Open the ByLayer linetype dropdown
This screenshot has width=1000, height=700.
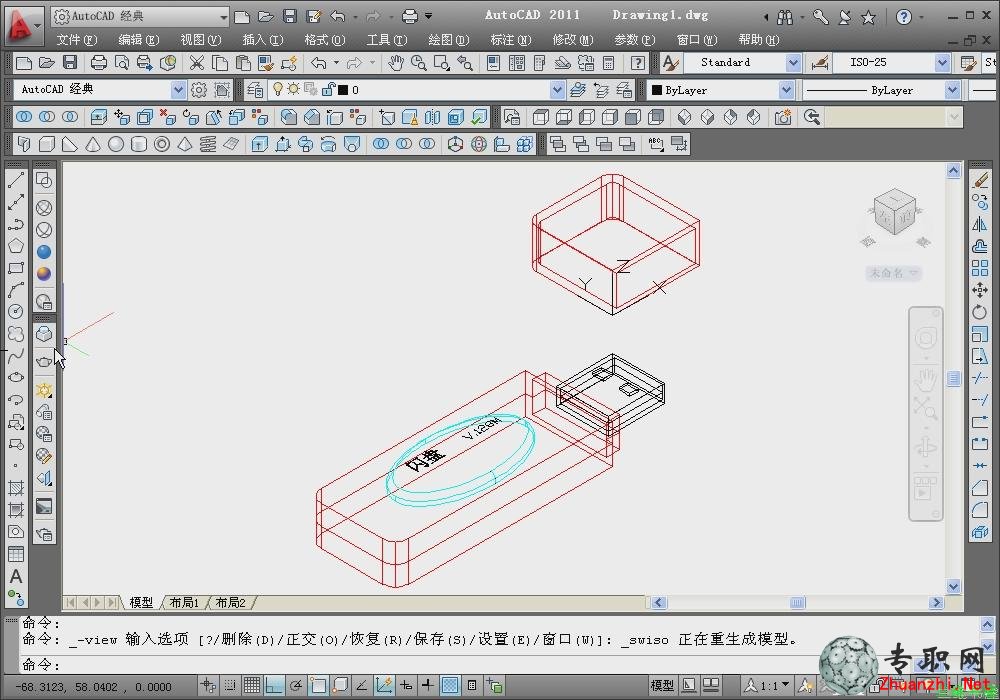point(952,90)
